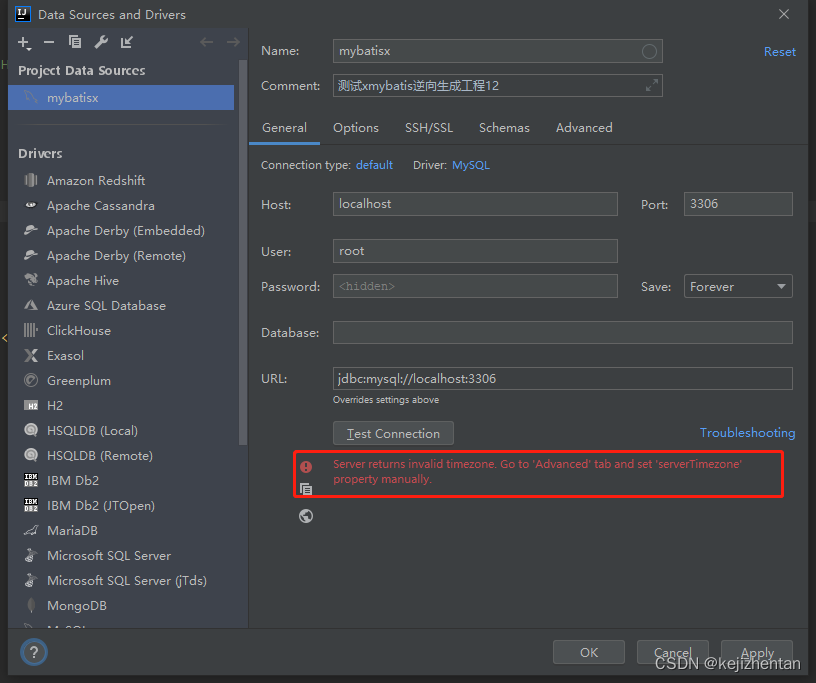Screen dimensions: 816x683
Task: Change connection type via default link
Action: coord(374,165)
